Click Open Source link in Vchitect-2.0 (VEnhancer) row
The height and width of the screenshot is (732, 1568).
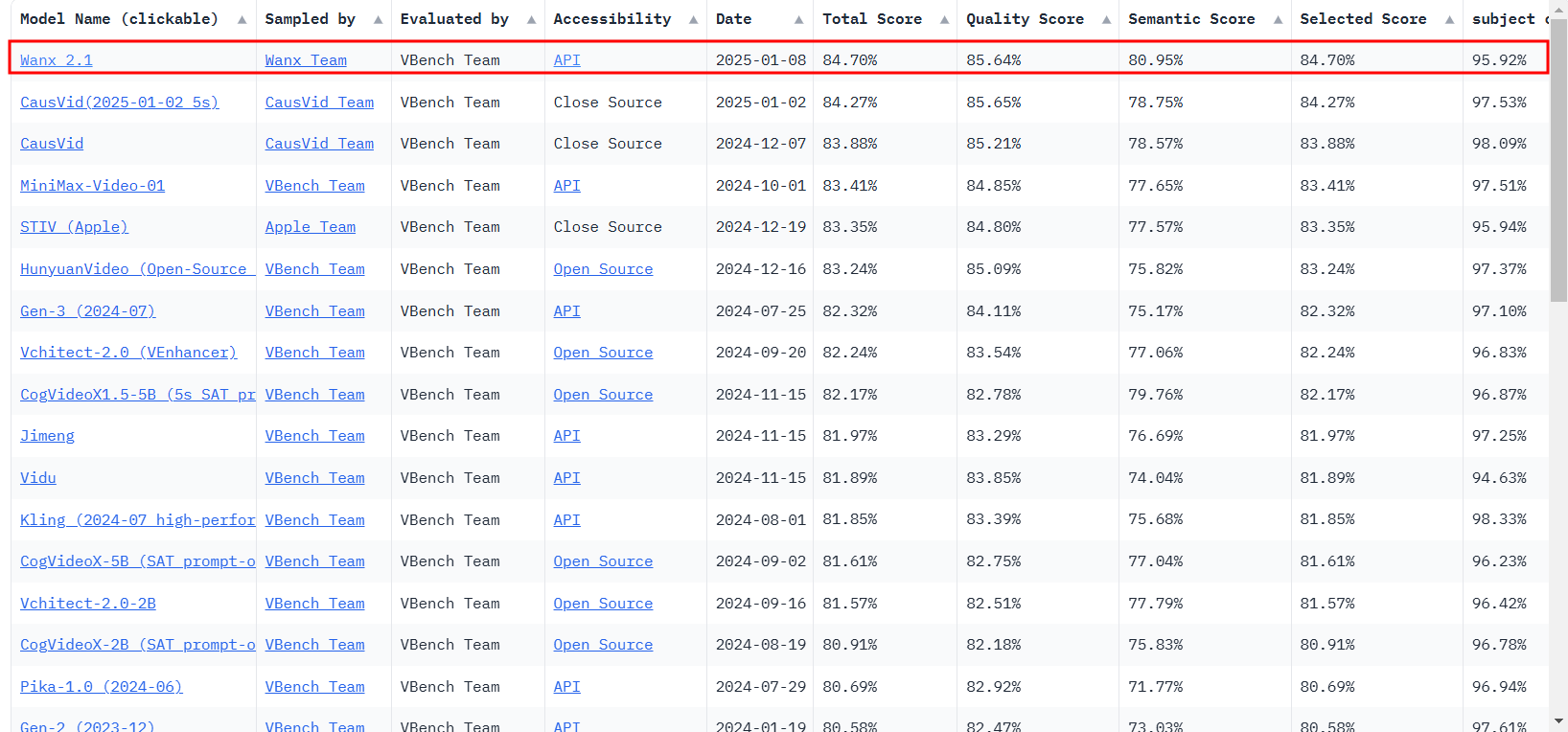coord(603,353)
